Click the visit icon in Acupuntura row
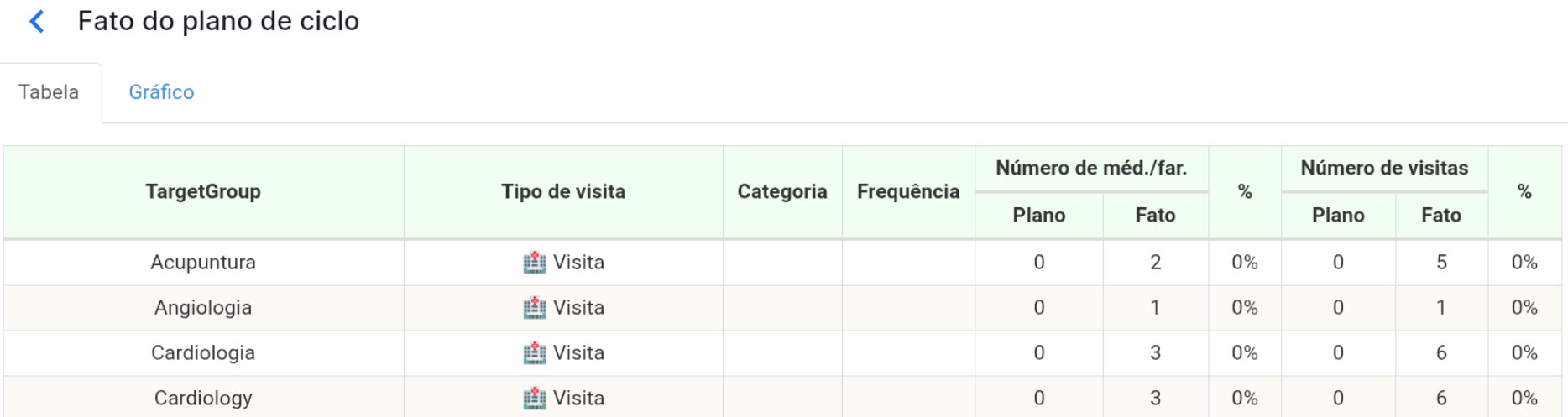 (534, 263)
